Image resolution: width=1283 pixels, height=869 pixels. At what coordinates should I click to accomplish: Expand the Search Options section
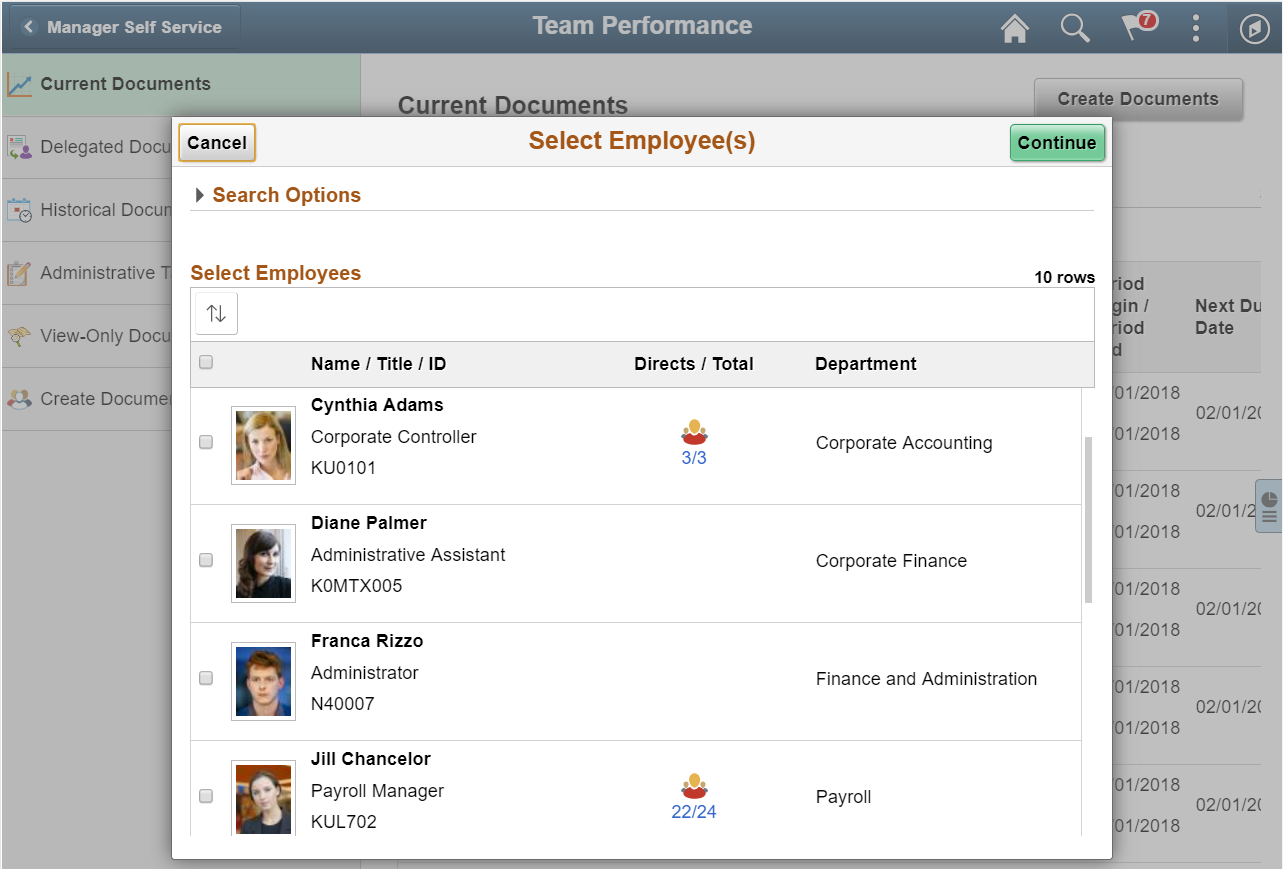pyautogui.click(x=278, y=195)
